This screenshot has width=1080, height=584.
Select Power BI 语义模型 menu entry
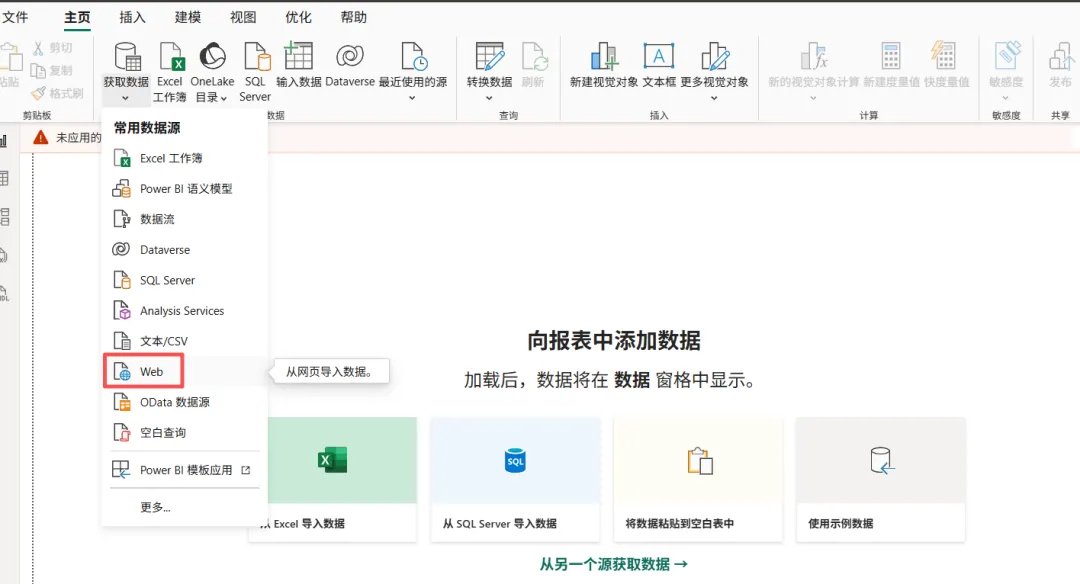click(185, 189)
